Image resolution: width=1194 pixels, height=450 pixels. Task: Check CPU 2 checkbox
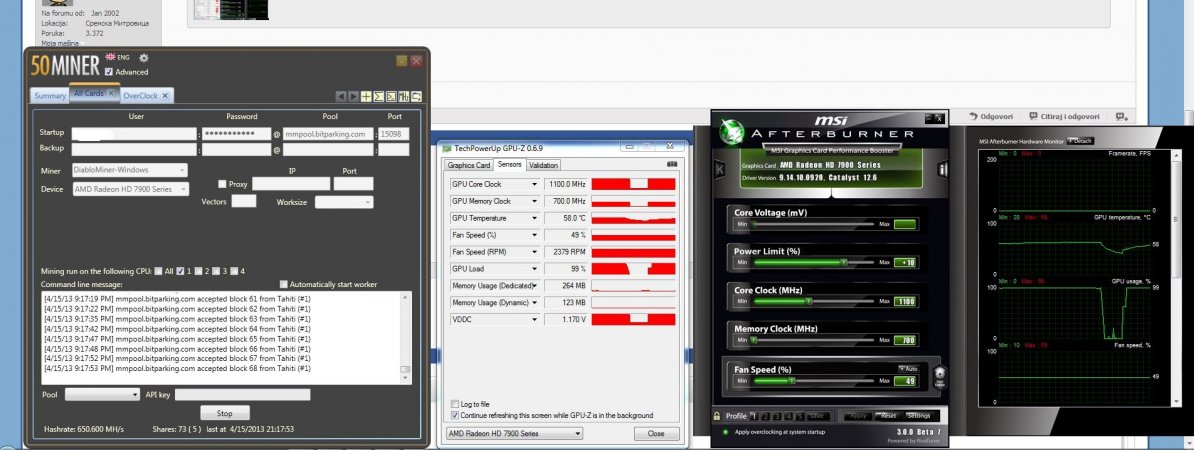[198, 271]
